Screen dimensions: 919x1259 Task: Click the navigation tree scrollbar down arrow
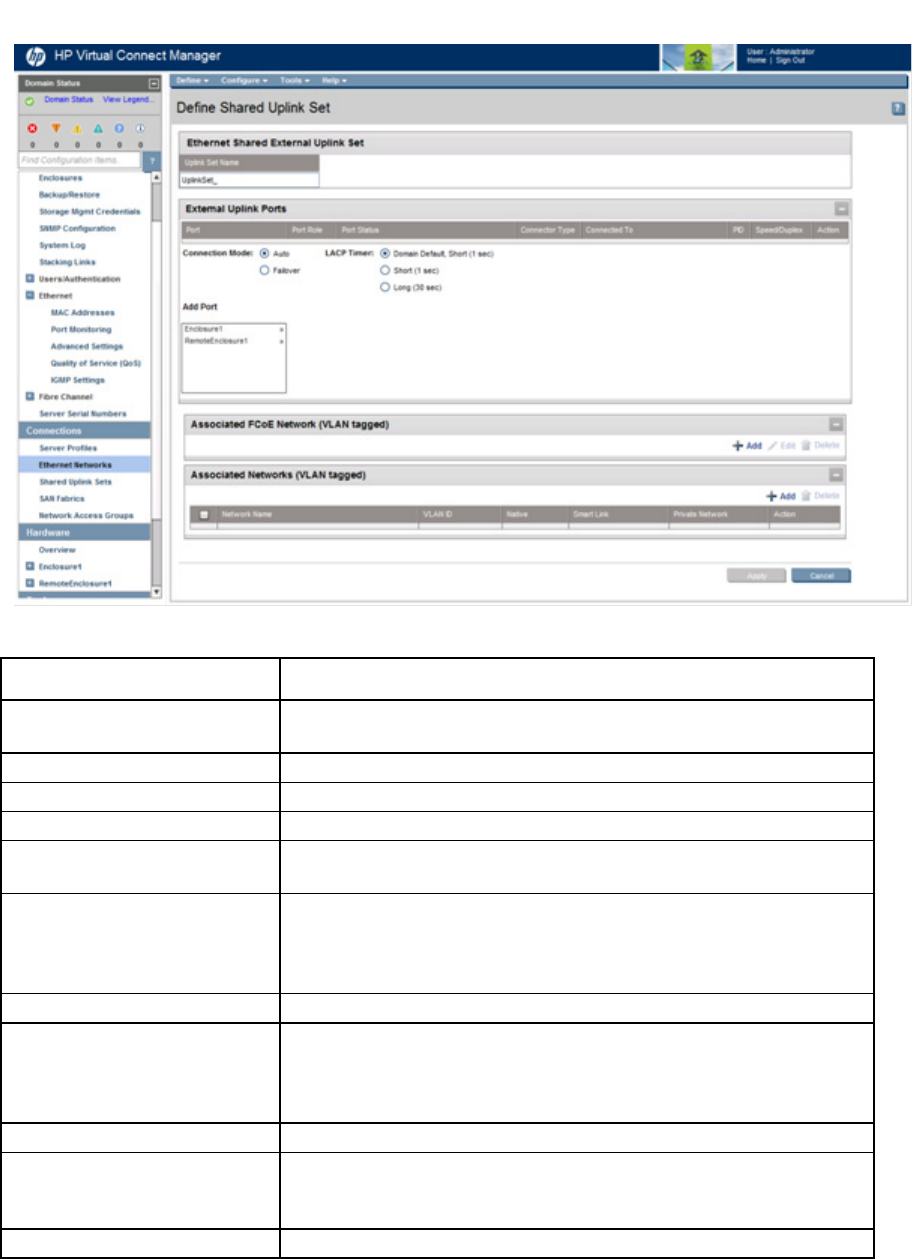pyautogui.click(x=155, y=592)
